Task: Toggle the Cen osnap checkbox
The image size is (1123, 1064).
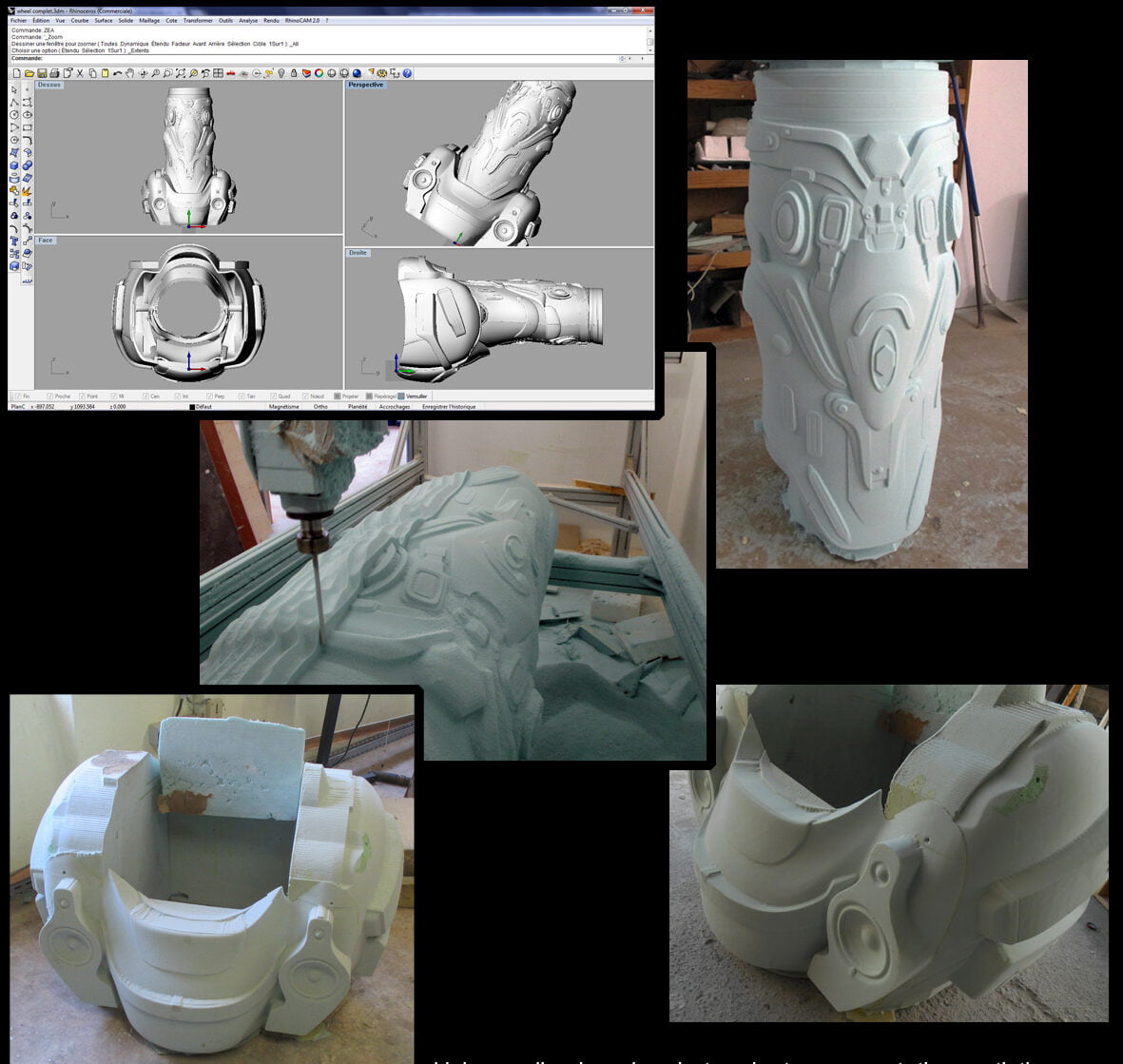Action: [145, 396]
